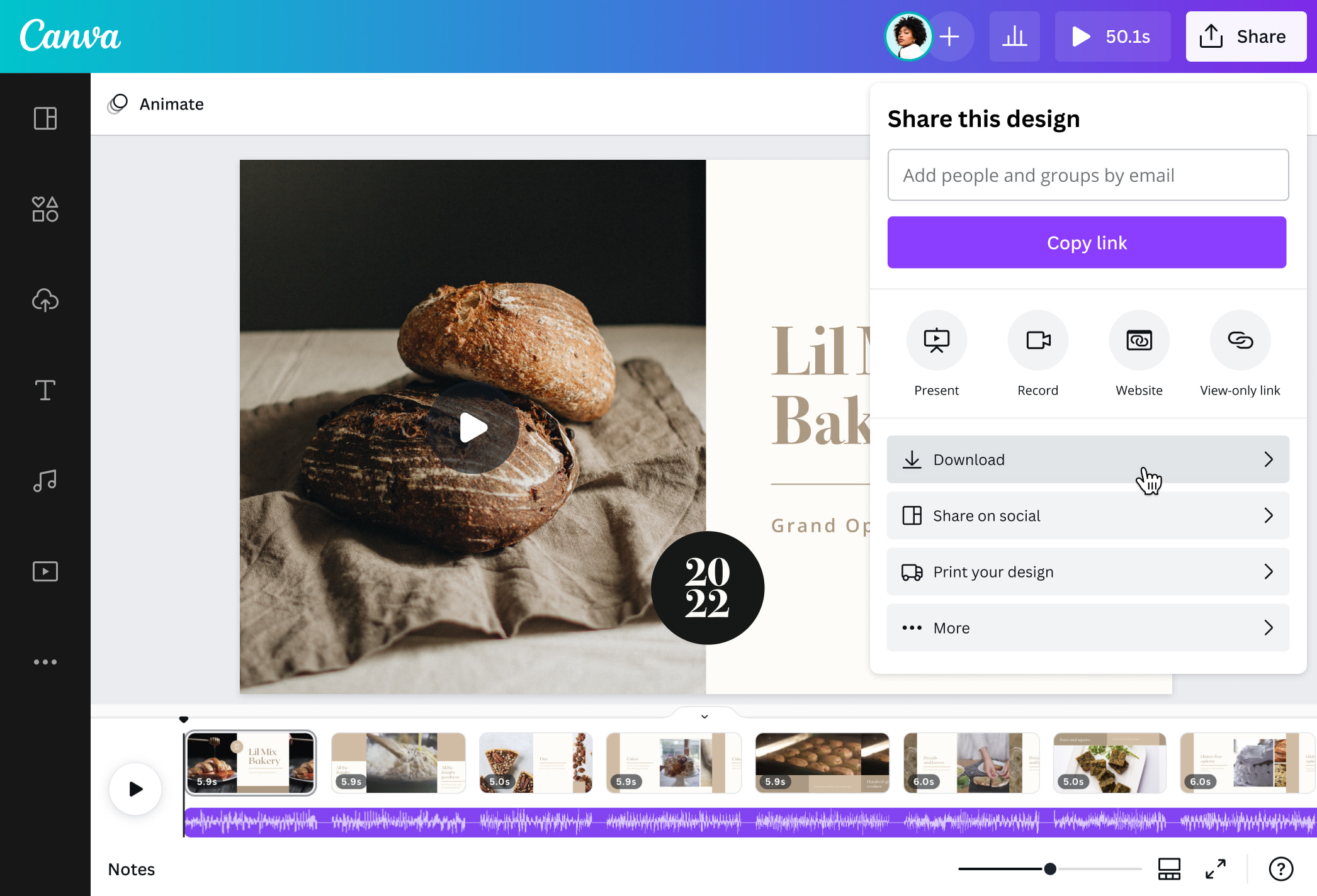Open the Notes view
Image resolution: width=1317 pixels, height=896 pixels.
tap(132, 869)
